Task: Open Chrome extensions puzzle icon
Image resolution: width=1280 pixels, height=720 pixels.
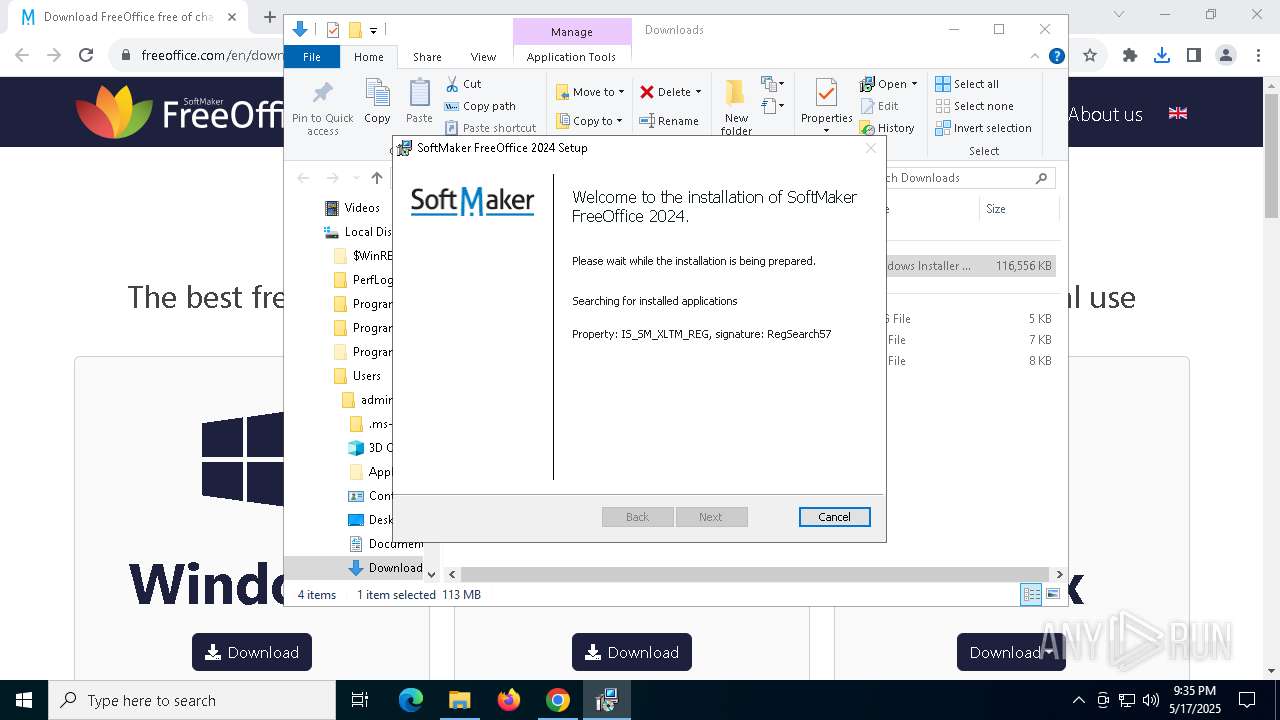Action: click(x=1130, y=56)
